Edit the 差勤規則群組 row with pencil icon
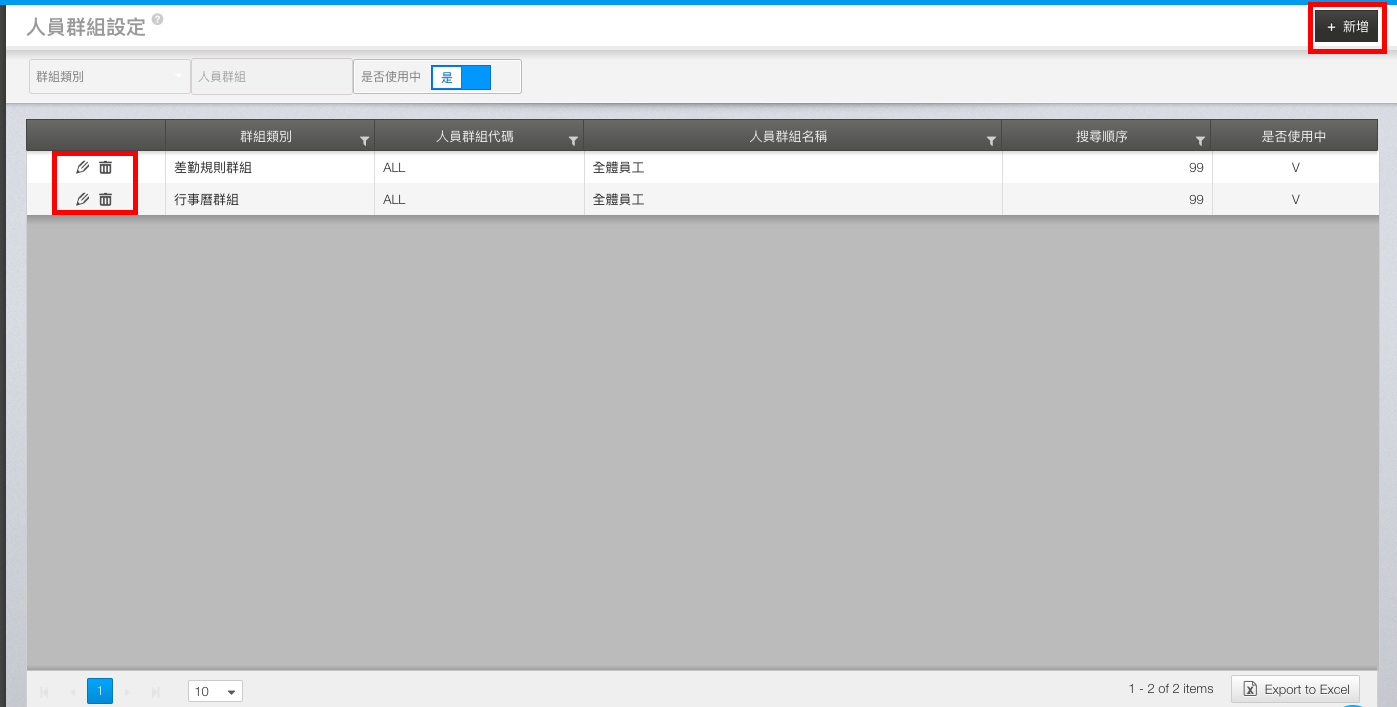 click(x=83, y=168)
